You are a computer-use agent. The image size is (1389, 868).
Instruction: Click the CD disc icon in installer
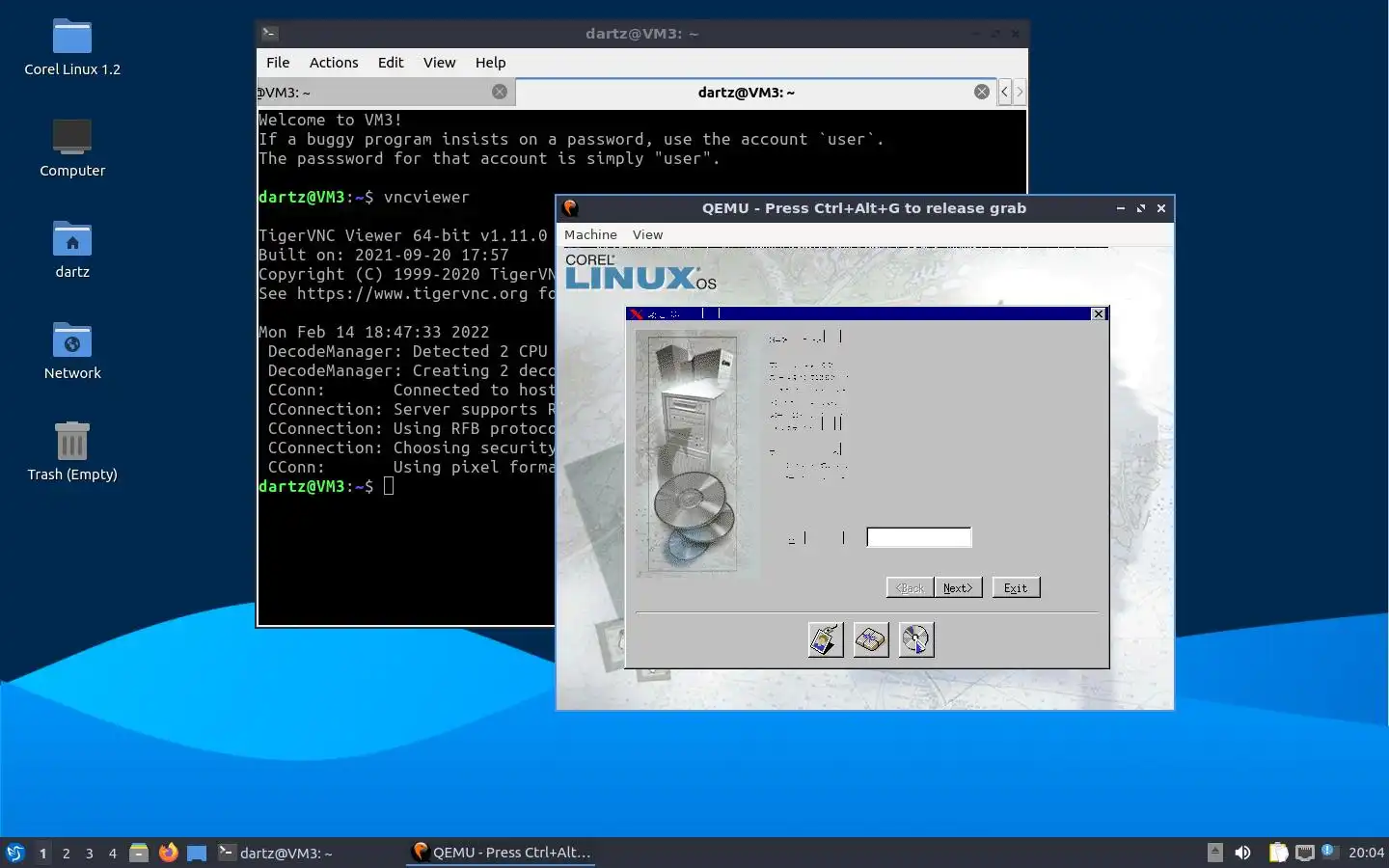(x=916, y=639)
